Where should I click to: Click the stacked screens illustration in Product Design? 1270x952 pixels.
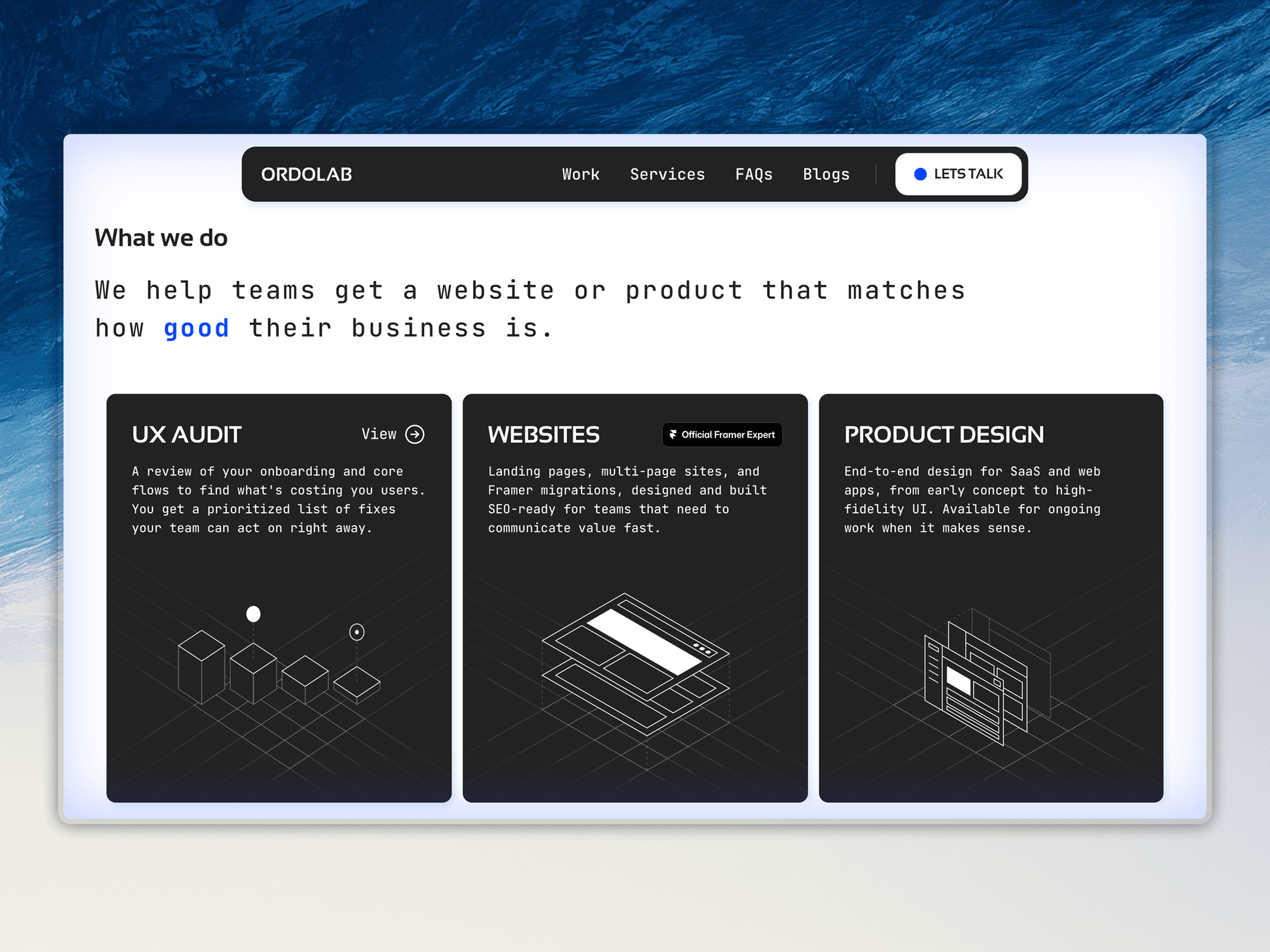click(986, 677)
